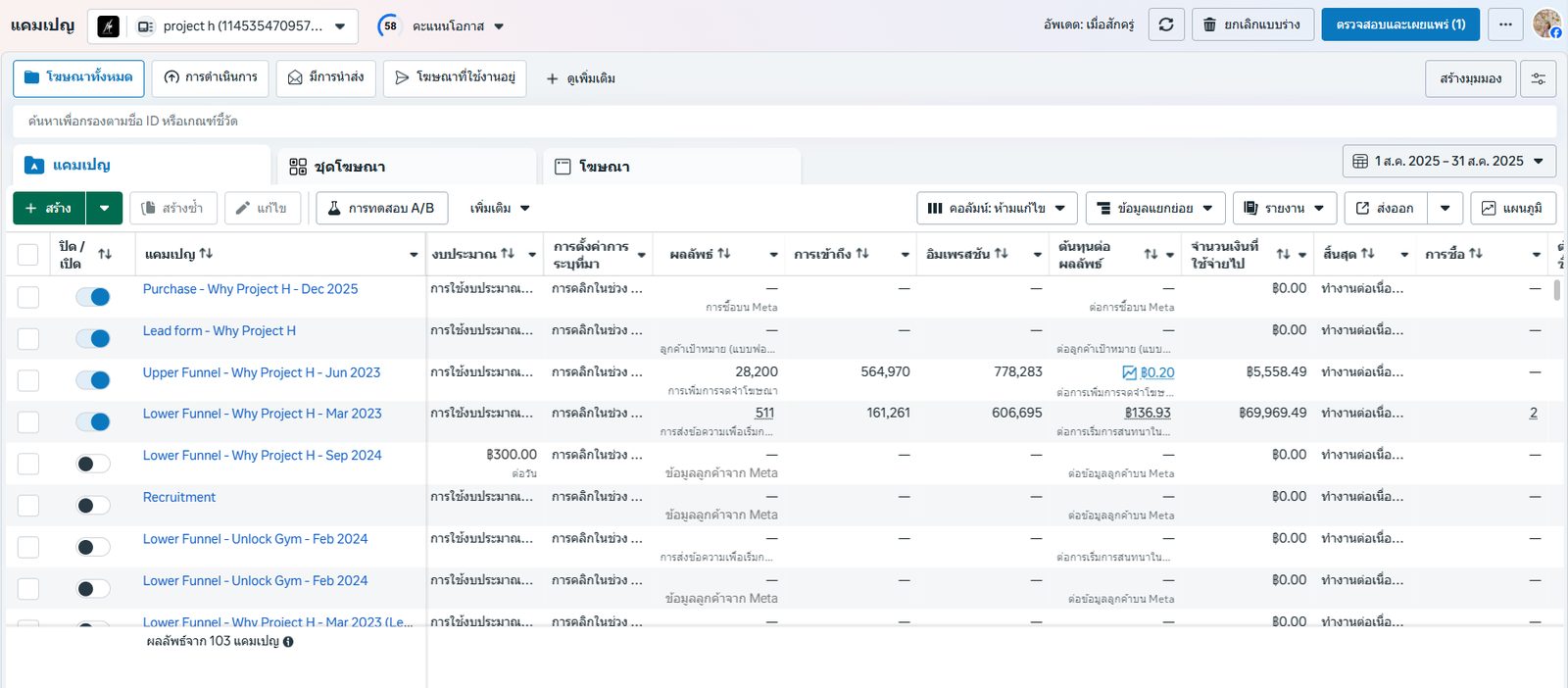Sort by purchases column arrows
The image size is (1568, 688).
(1476, 253)
